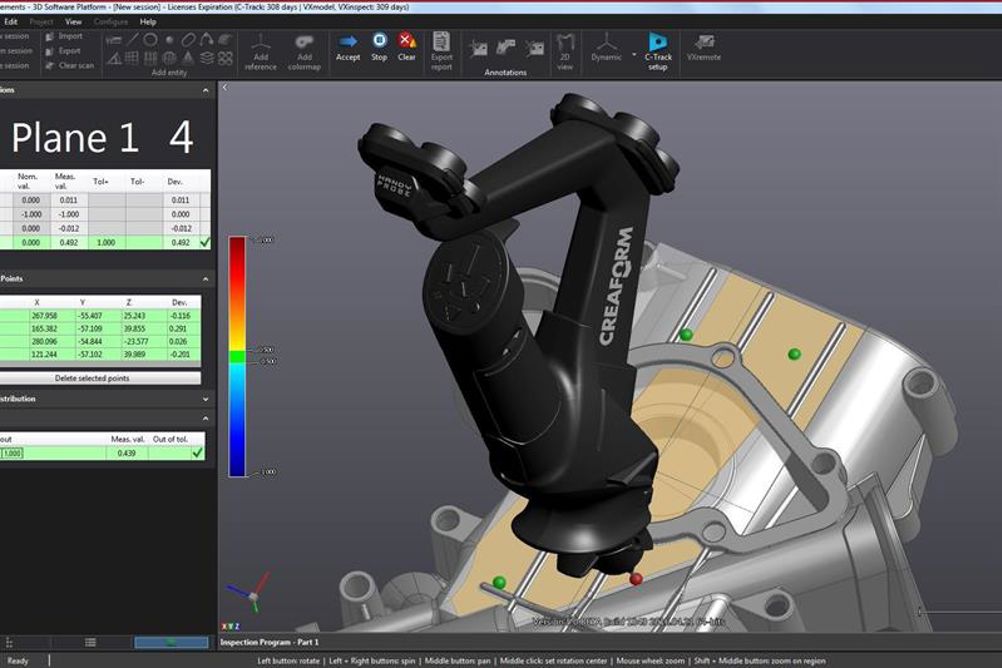Collapse the top measurements panel chevron
Screen dimensions: 1002x668
(205, 91)
